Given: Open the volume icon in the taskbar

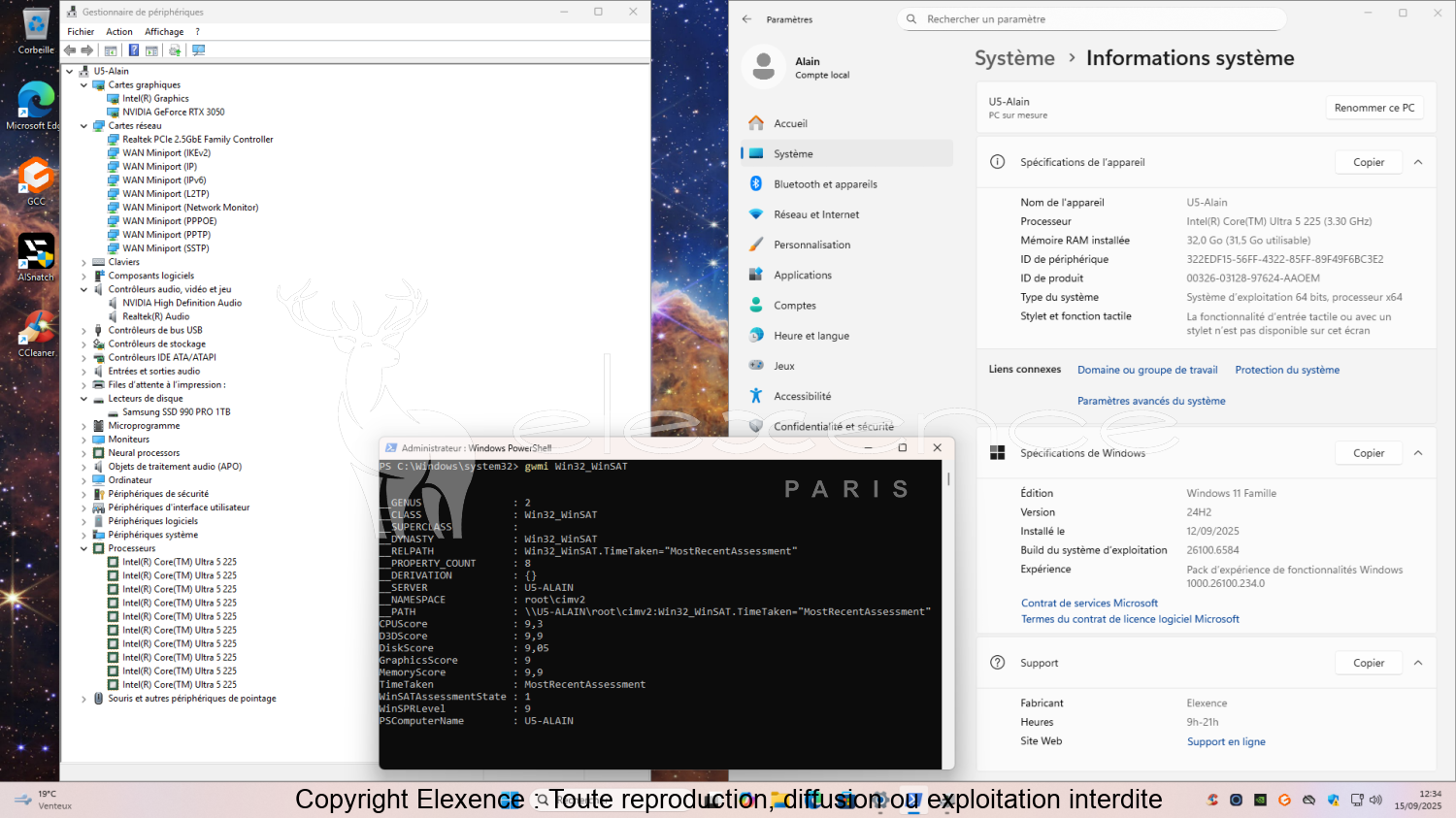Looking at the screenshot, I should point(1375,801).
